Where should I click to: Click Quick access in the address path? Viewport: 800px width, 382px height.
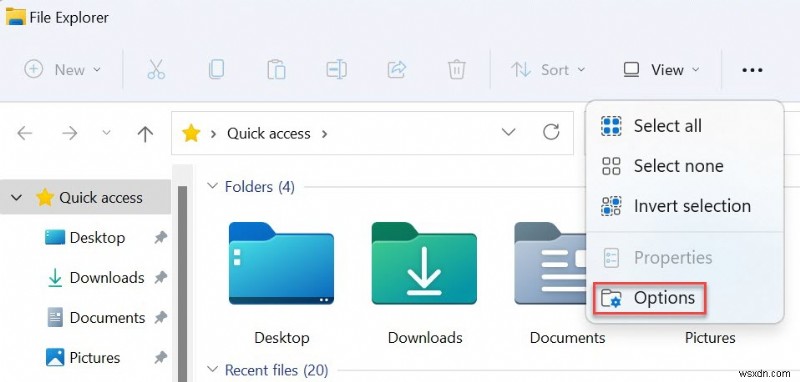coord(268,134)
